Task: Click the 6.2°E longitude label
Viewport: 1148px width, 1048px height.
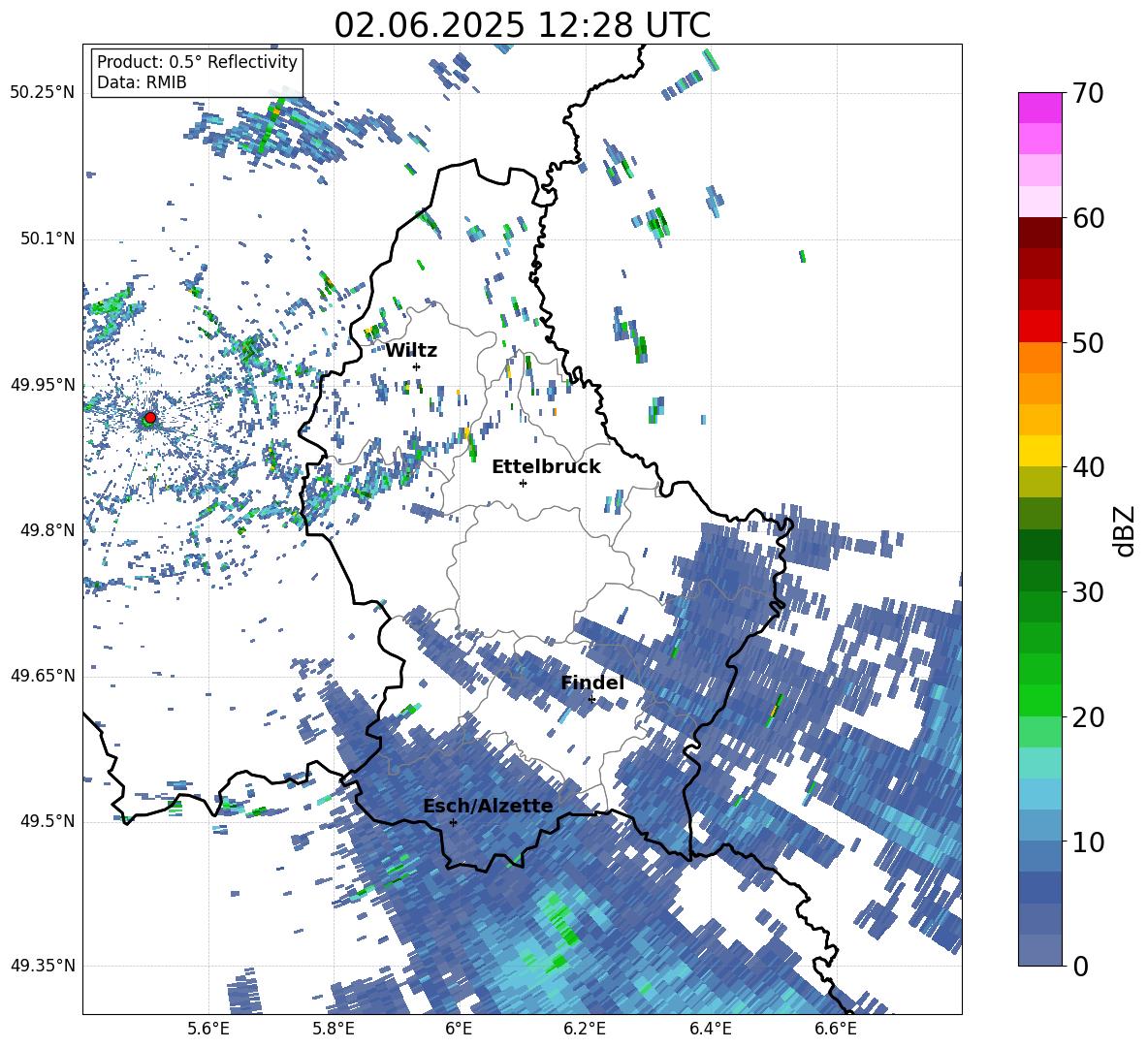Action: 585,1029
